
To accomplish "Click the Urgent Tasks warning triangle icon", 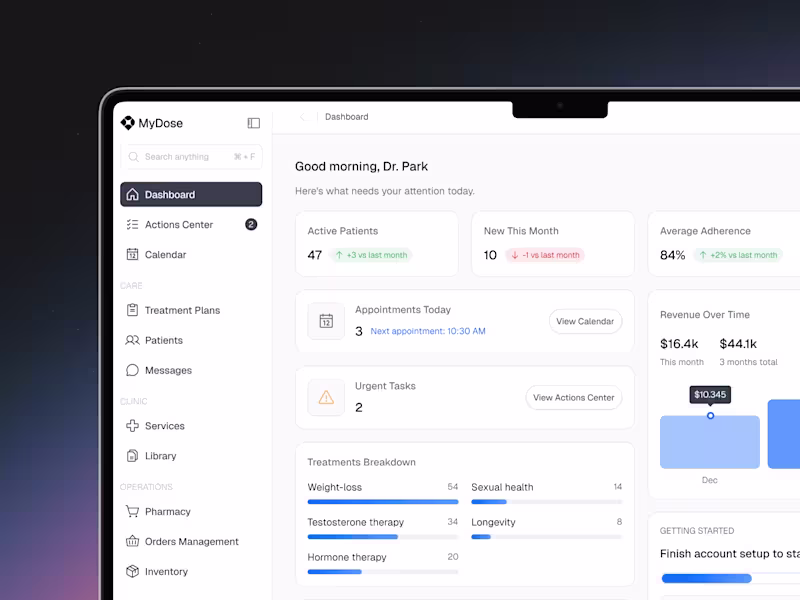I will click(326, 397).
